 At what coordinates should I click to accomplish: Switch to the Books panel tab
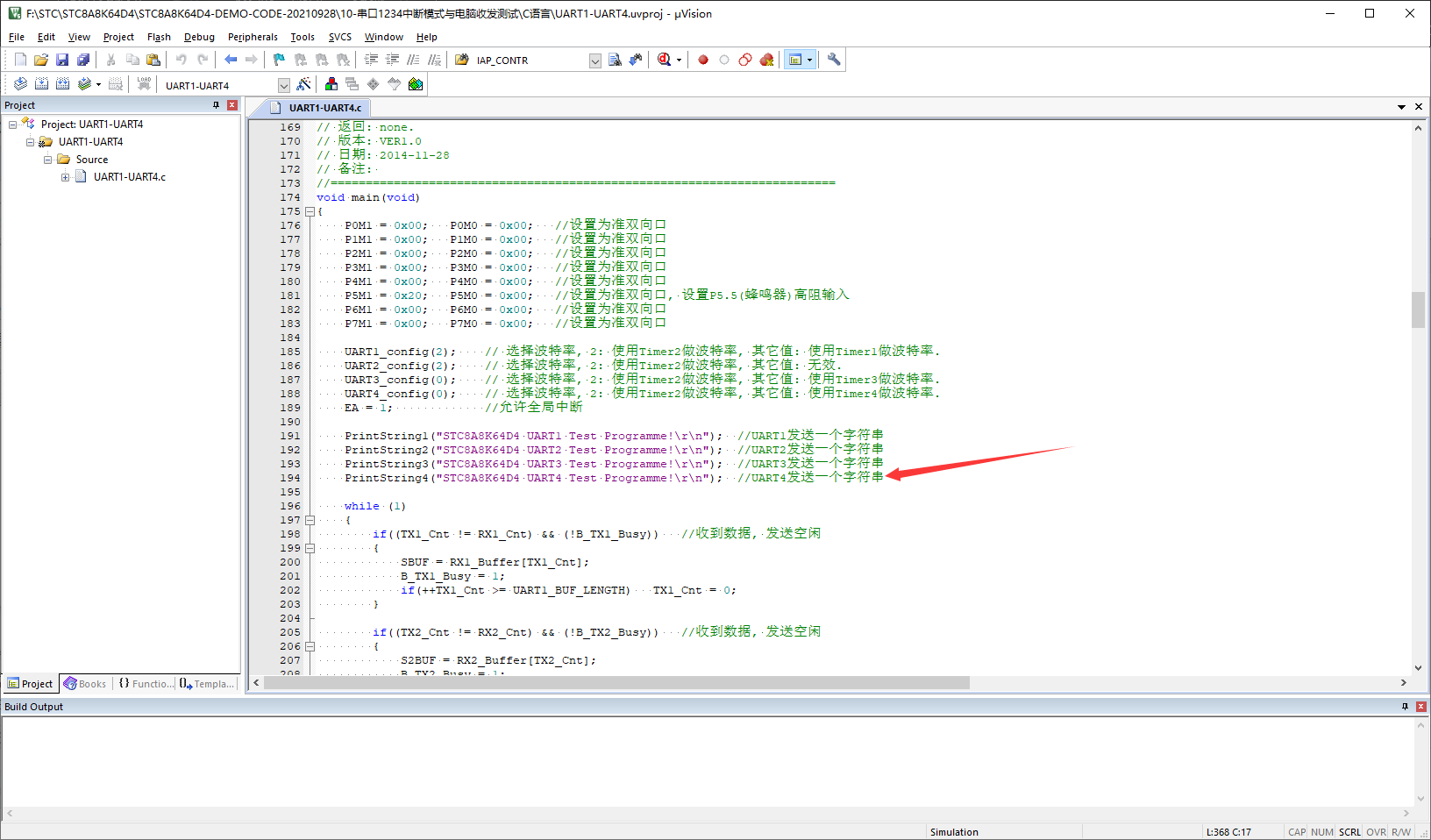85,684
